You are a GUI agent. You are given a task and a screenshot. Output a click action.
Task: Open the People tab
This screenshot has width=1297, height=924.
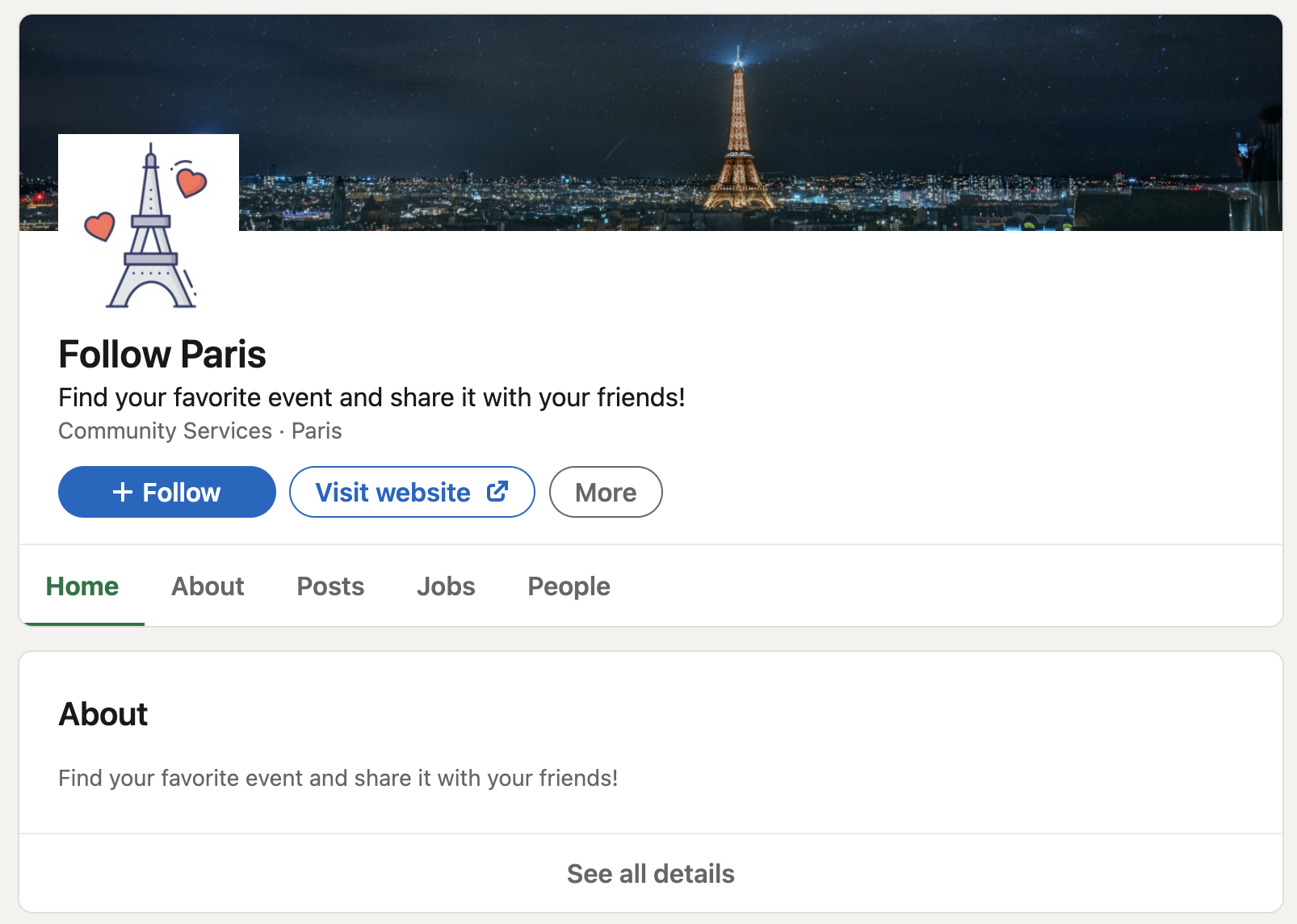click(569, 586)
